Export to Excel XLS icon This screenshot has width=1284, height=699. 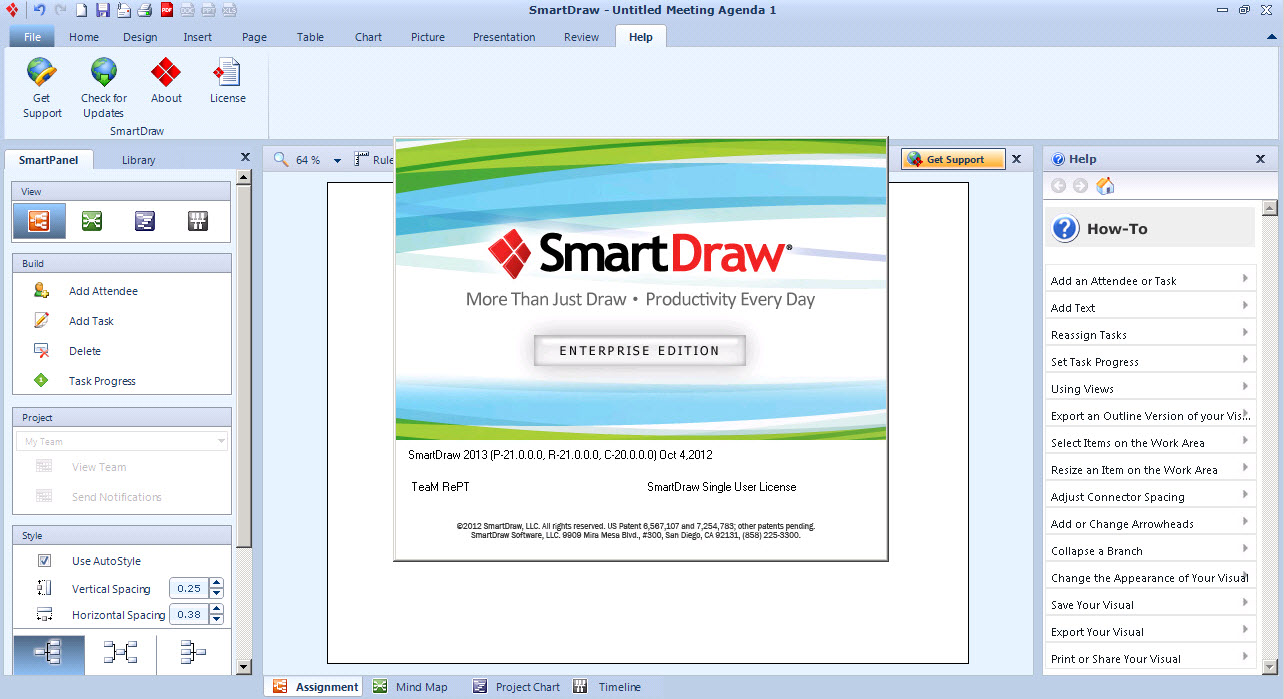229,10
